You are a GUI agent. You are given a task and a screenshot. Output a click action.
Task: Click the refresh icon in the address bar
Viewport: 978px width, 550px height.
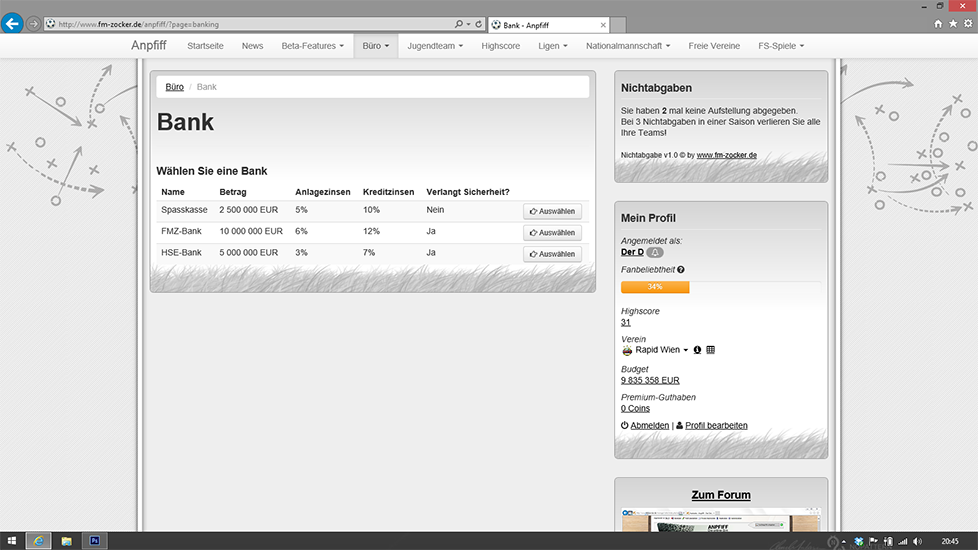[x=479, y=24]
